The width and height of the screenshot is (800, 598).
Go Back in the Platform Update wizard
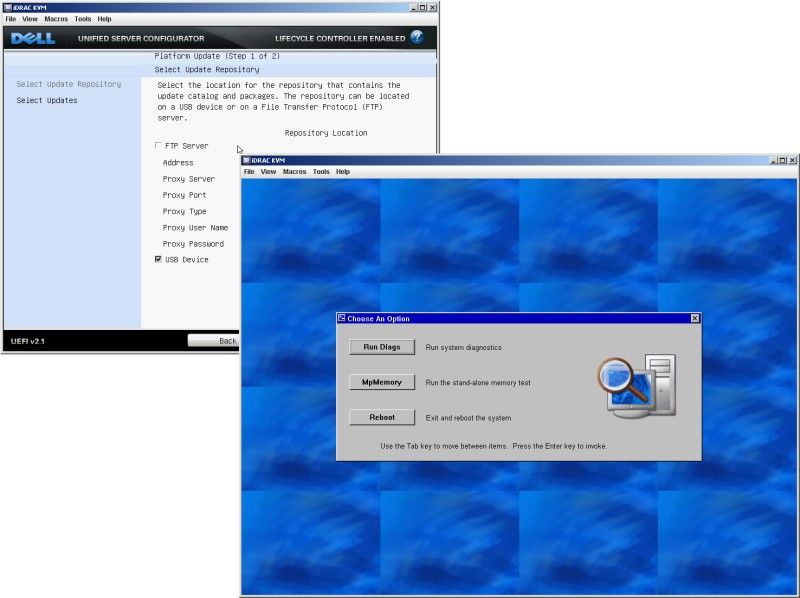(x=213, y=341)
